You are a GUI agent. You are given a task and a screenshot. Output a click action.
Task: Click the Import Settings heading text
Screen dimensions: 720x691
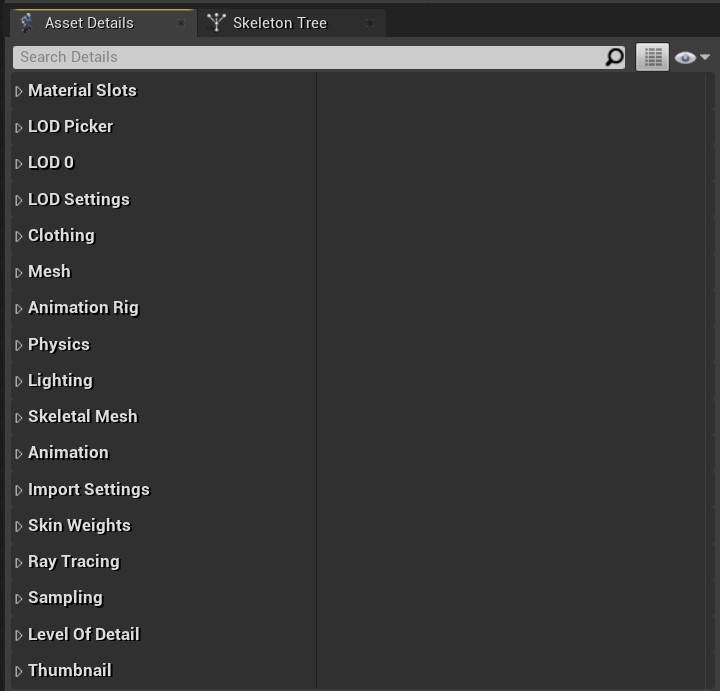coord(89,490)
